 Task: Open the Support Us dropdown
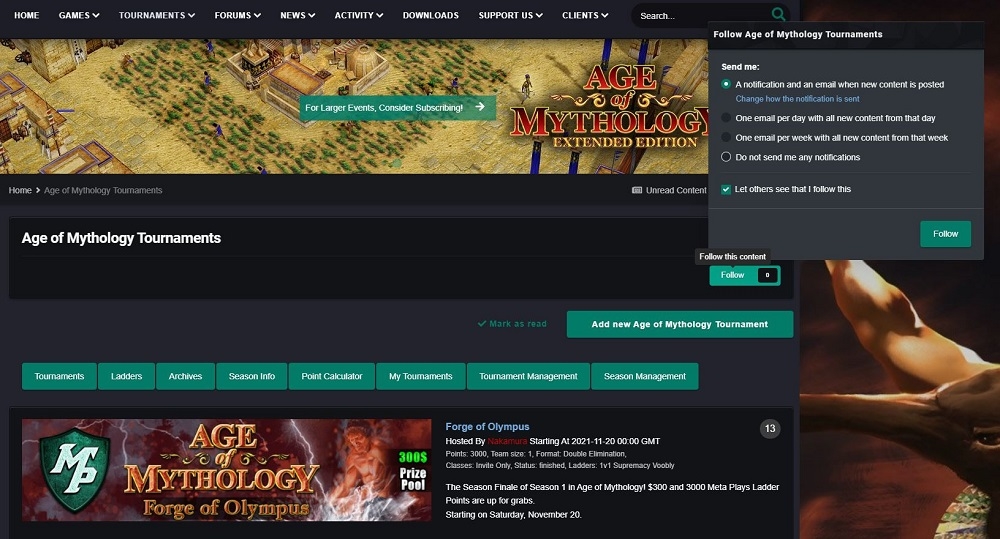pyautogui.click(x=510, y=16)
